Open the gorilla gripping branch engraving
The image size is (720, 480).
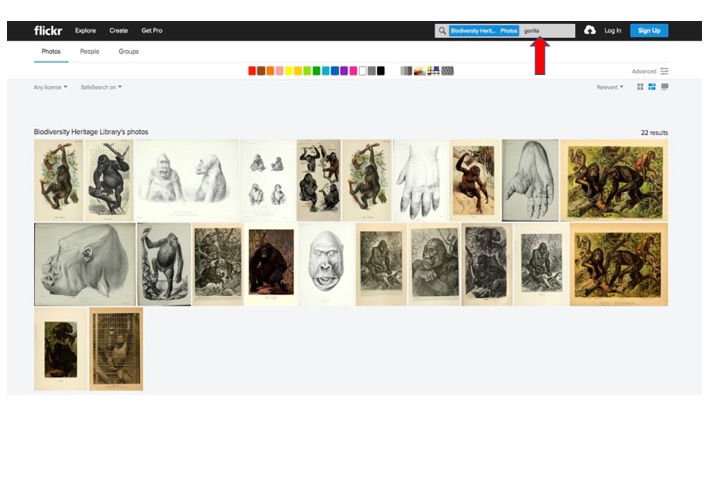pos(109,180)
